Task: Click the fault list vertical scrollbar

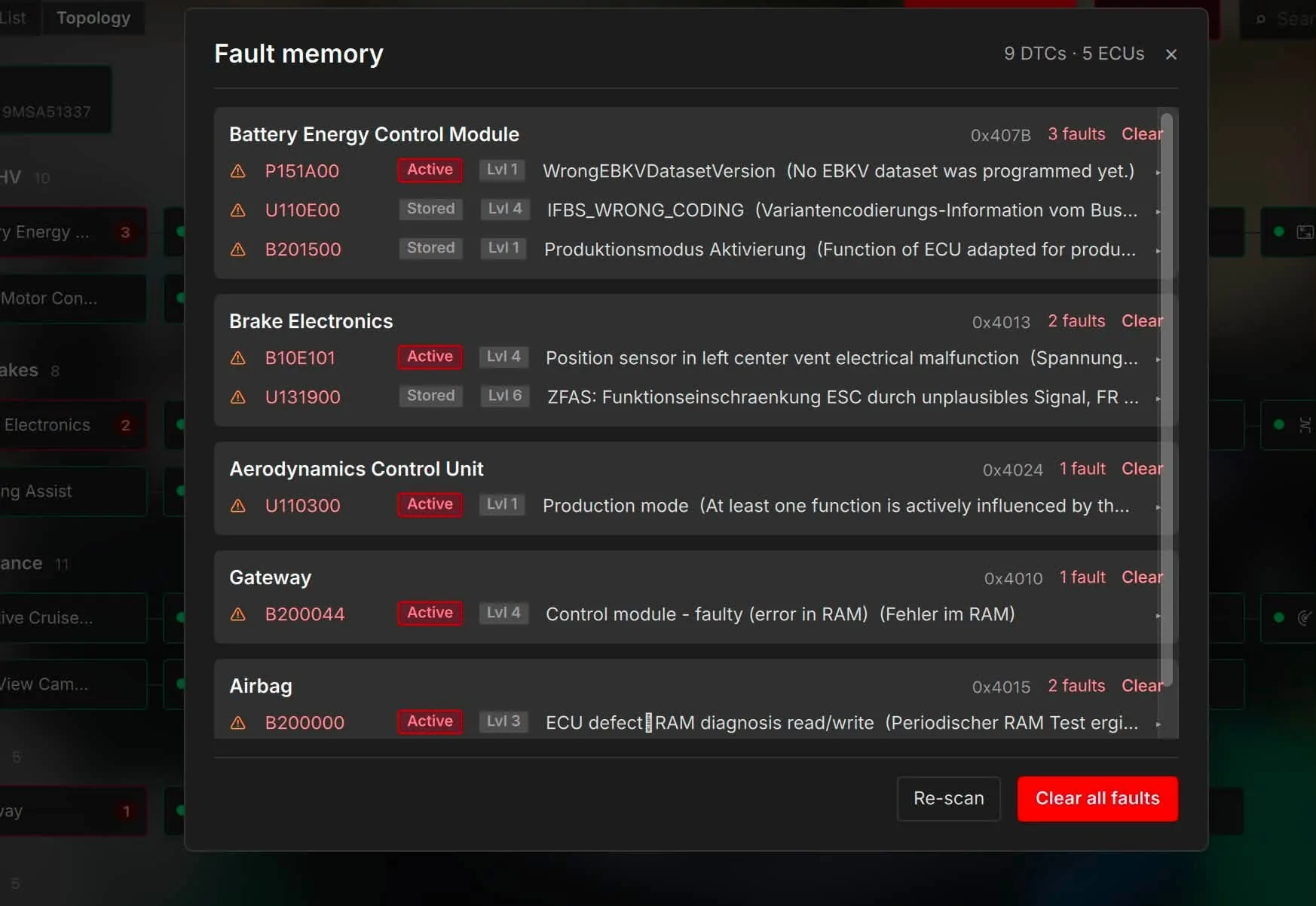Action: (1167, 399)
